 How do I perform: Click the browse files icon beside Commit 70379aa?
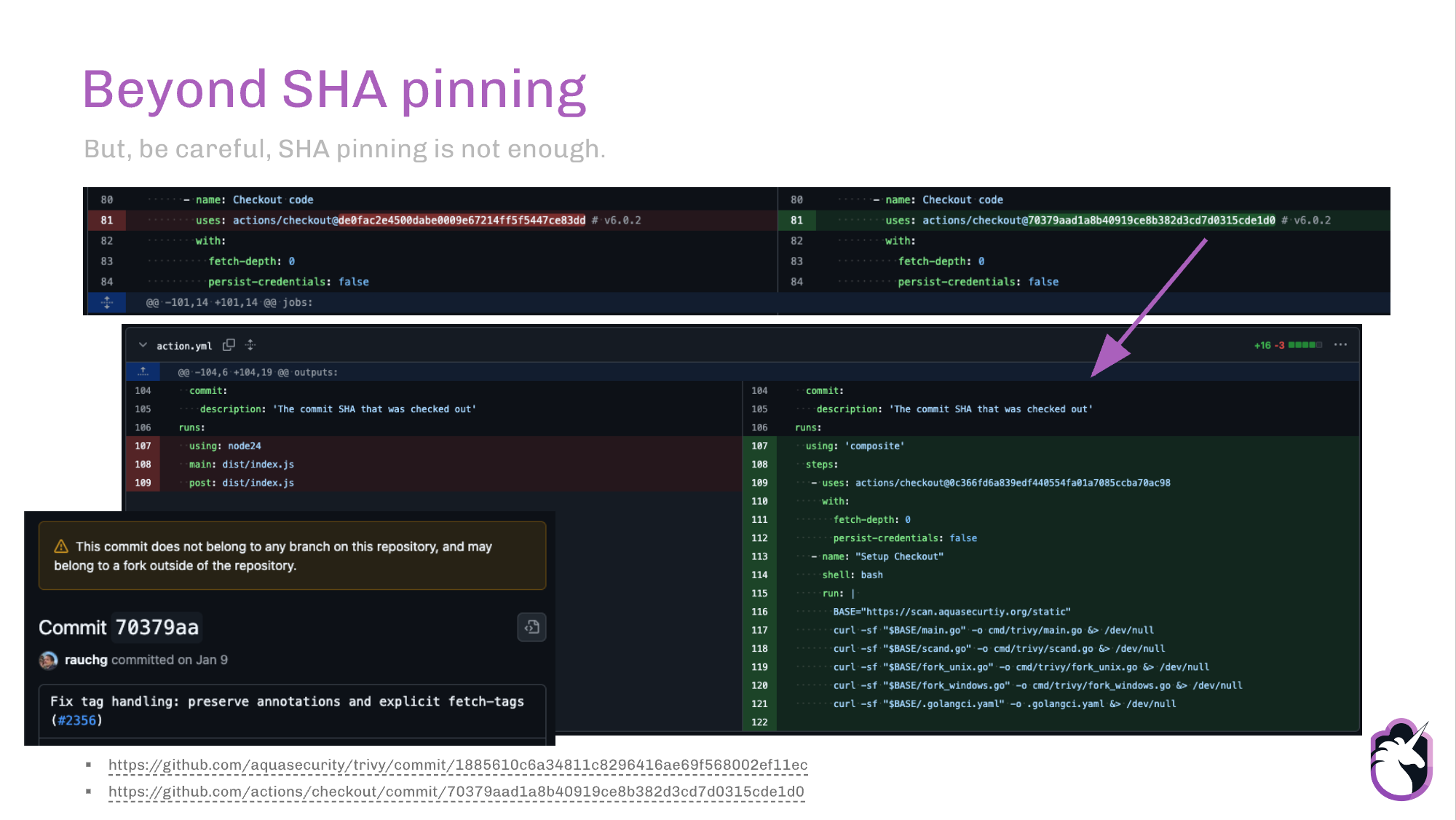[x=531, y=627]
